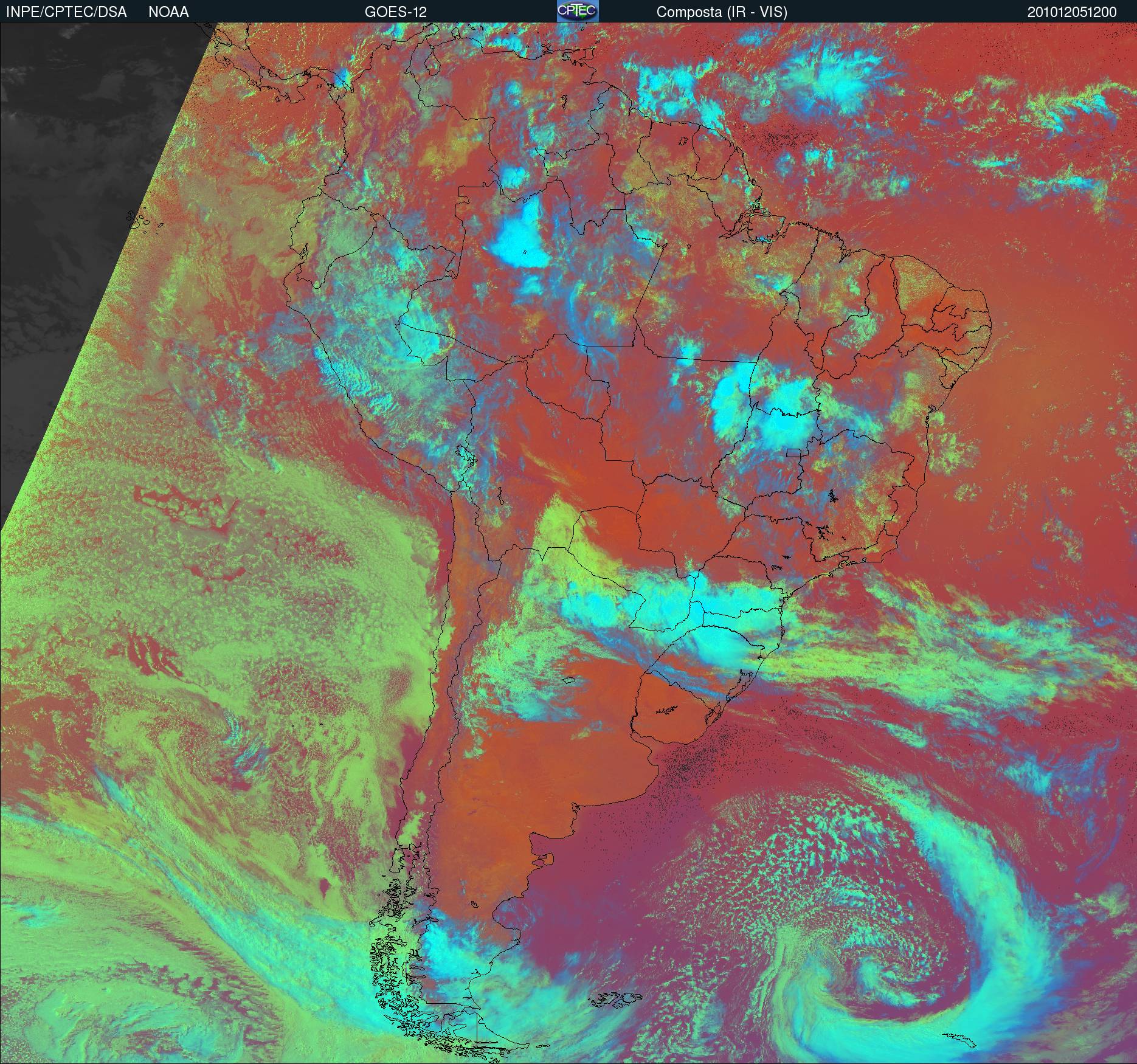Image resolution: width=1137 pixels, height=1064 pixels.
Task: Click the NOAA label in the header
Action: (x=168, y=12)
